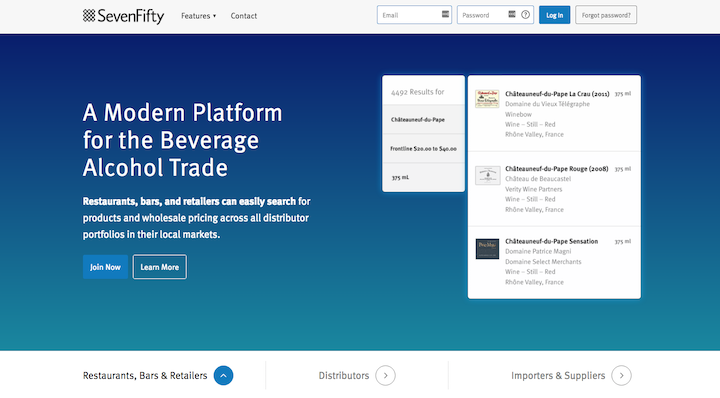Click the Log In button
The height and width of the screenshot is (398, 720).
click(x=554, y=15)
